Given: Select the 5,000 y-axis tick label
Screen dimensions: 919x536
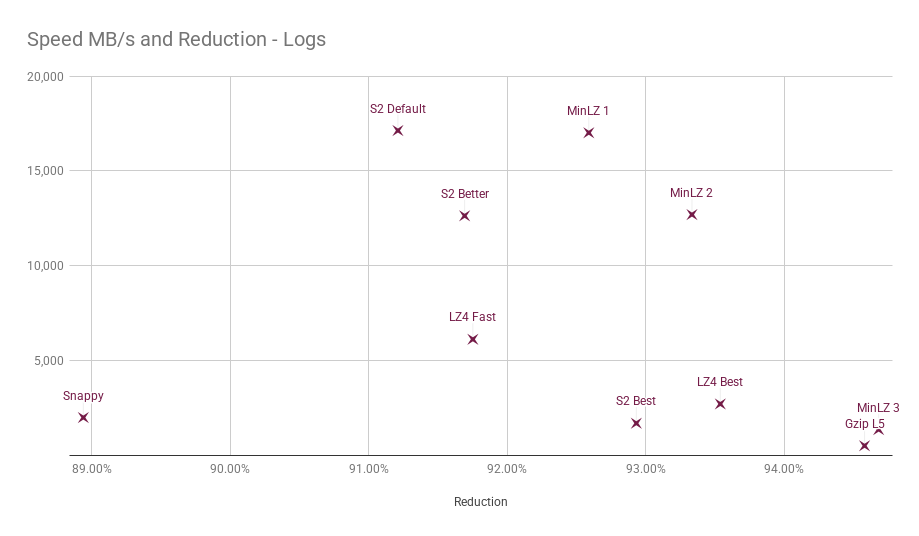Looking at the screenshot, I should pyautogui.click(x=49, y=361).
